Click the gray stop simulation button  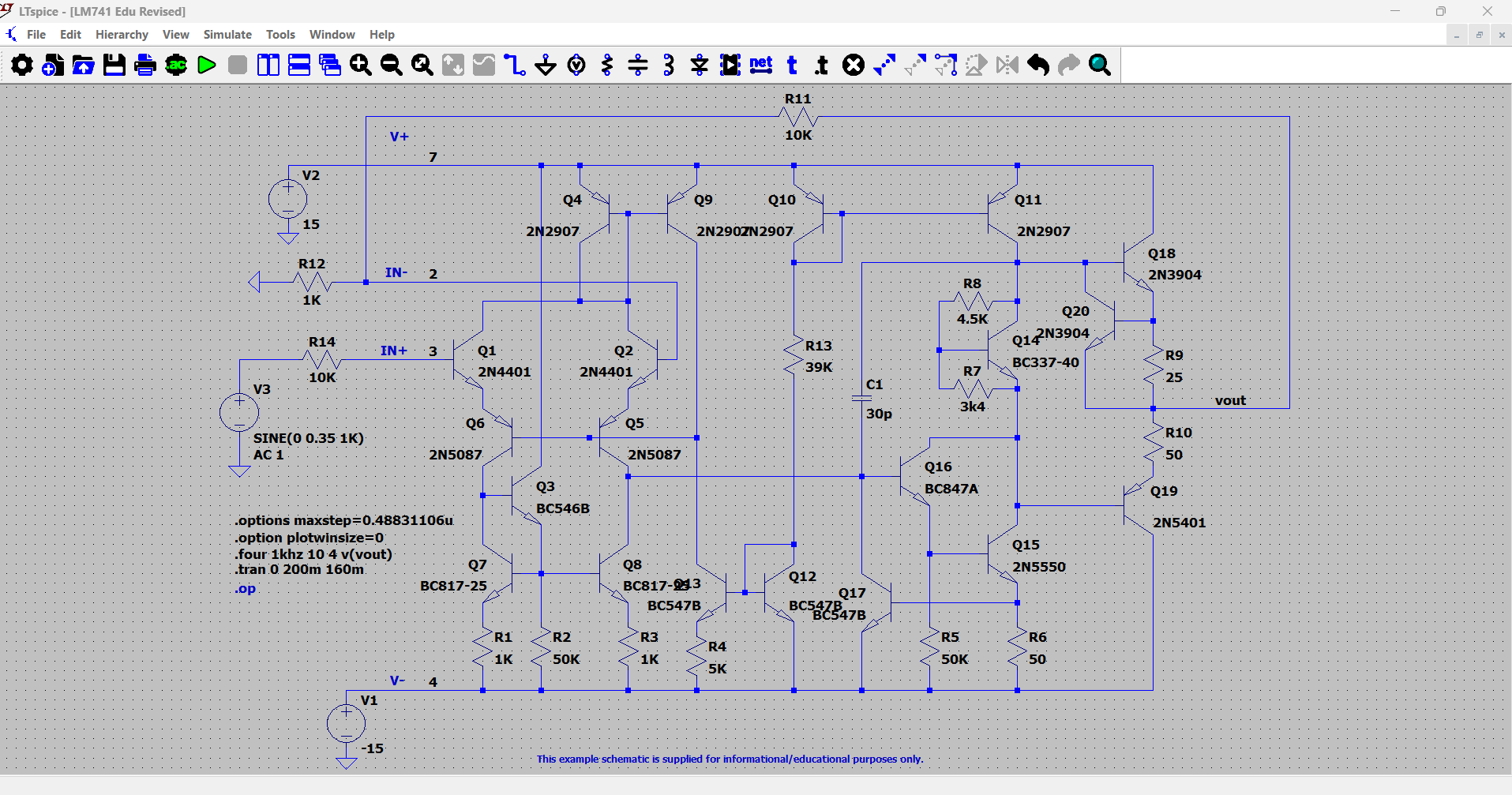[238, 65]
